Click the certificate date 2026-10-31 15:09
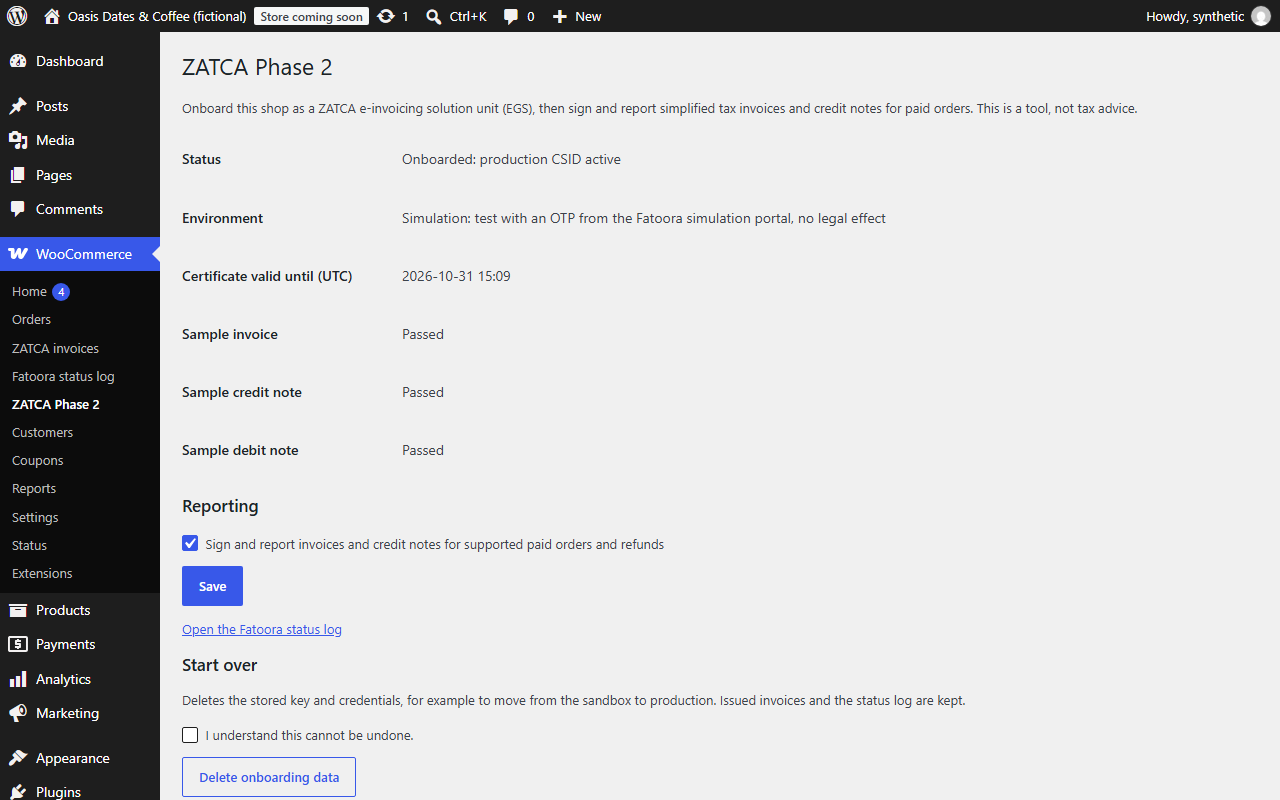1280x800 pixels. [x=456, y=276]
